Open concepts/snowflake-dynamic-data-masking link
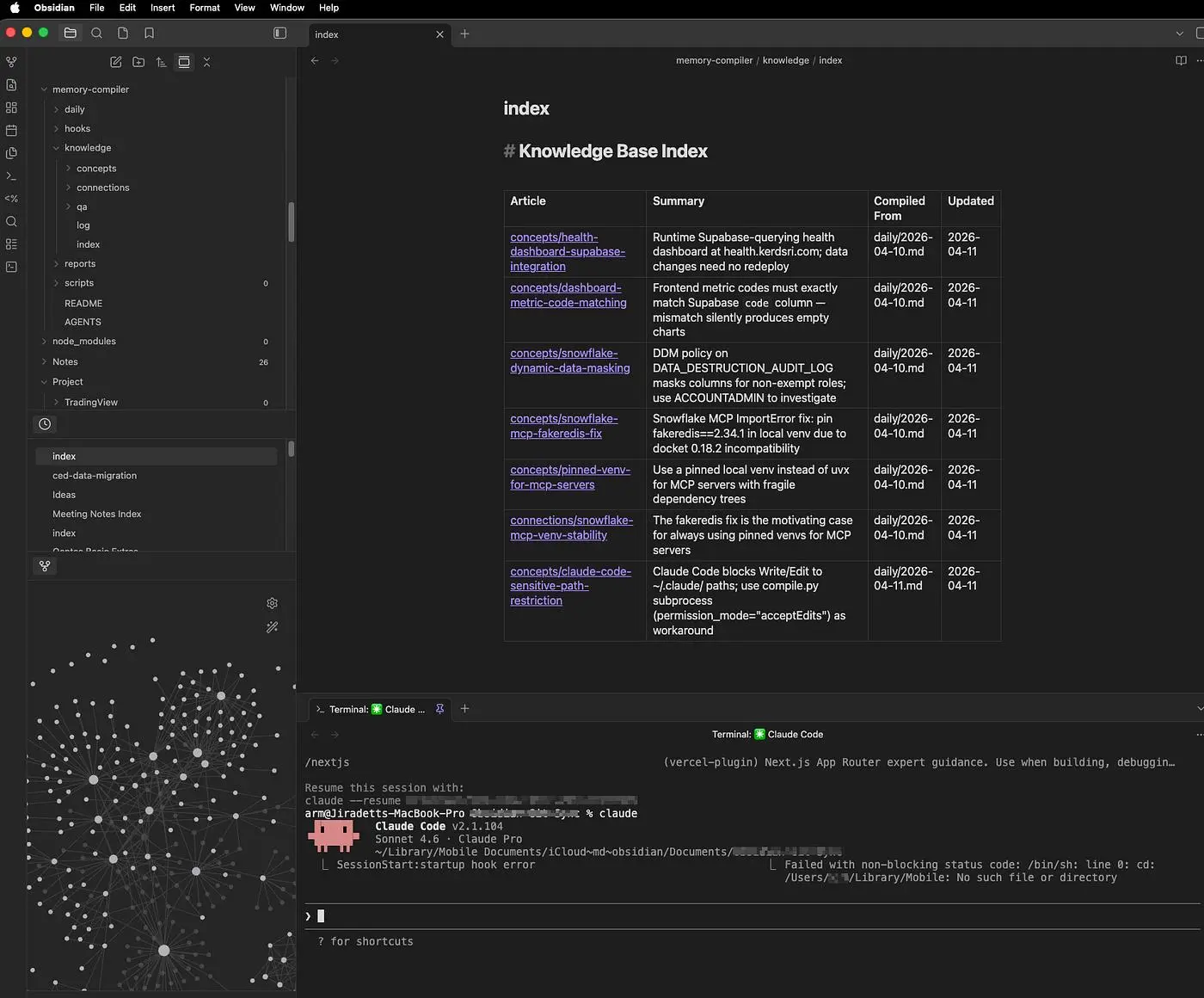The width and height of the screenshot is (1204, 998). coord(570,360)
